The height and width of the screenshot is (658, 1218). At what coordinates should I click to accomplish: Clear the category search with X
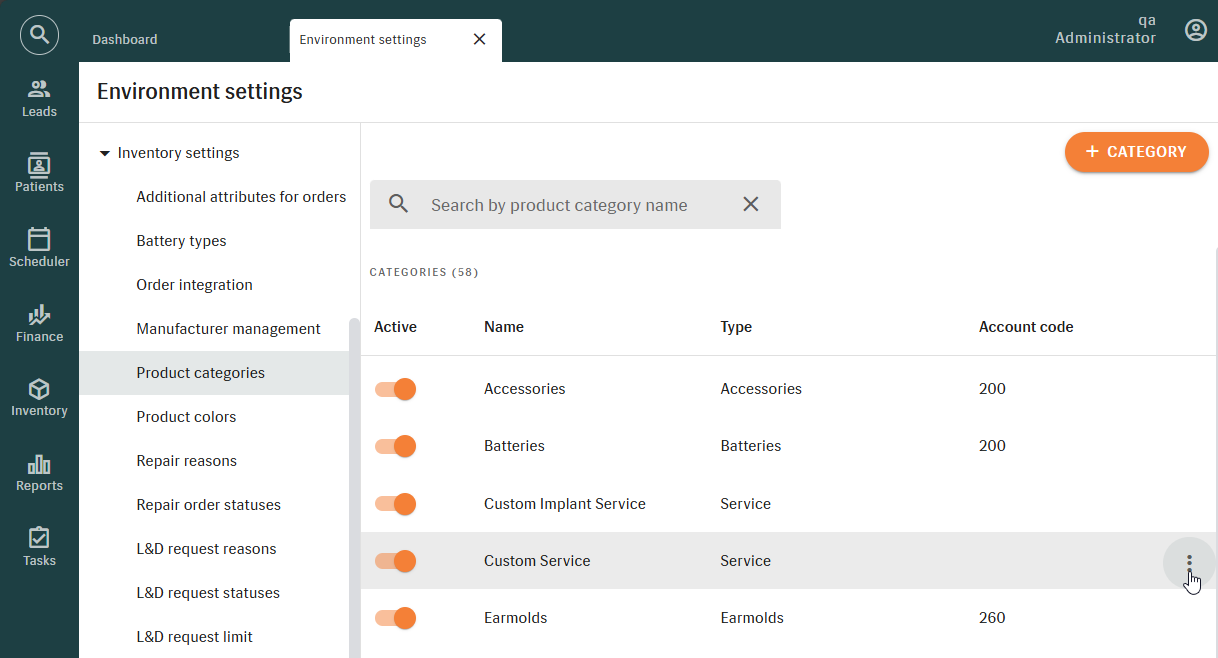pos(750,204)
